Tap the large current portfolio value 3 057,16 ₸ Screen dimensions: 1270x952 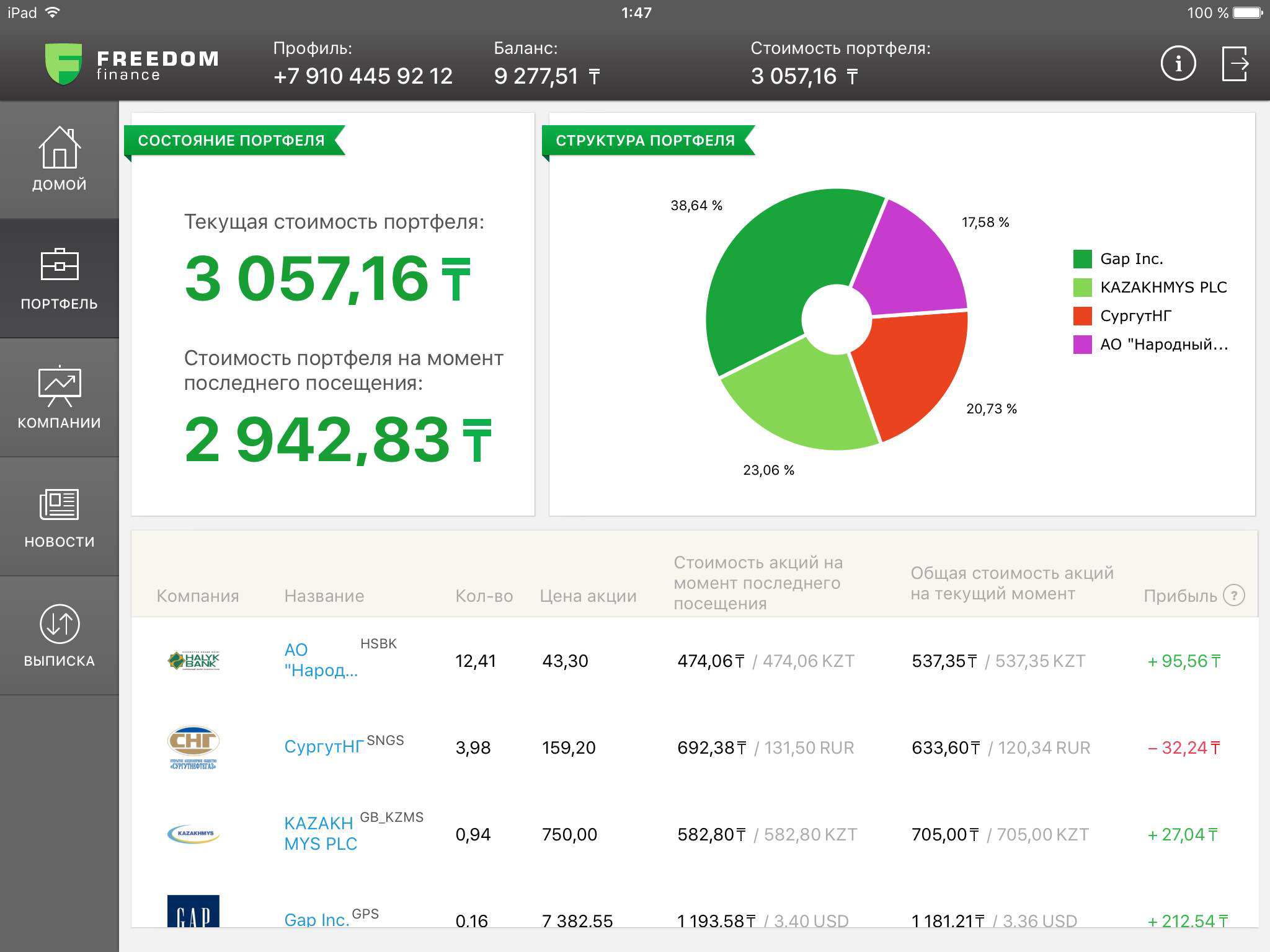(327, 279)
